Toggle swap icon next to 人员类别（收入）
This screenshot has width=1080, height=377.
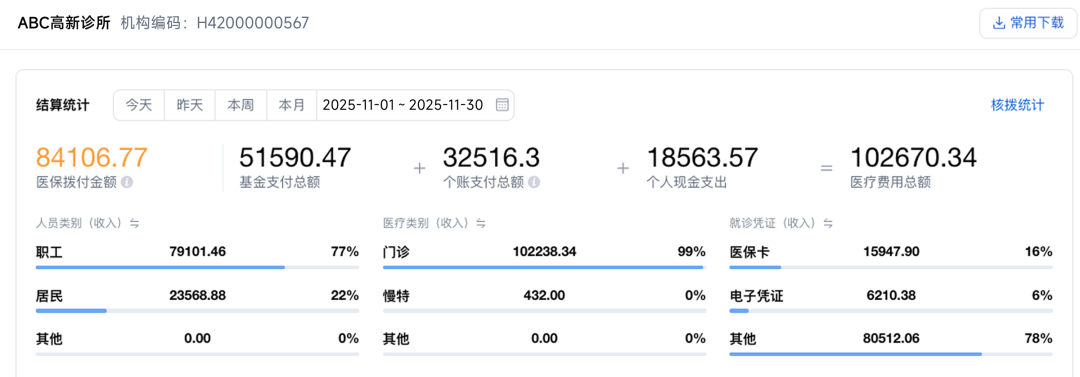pos(135,223)
